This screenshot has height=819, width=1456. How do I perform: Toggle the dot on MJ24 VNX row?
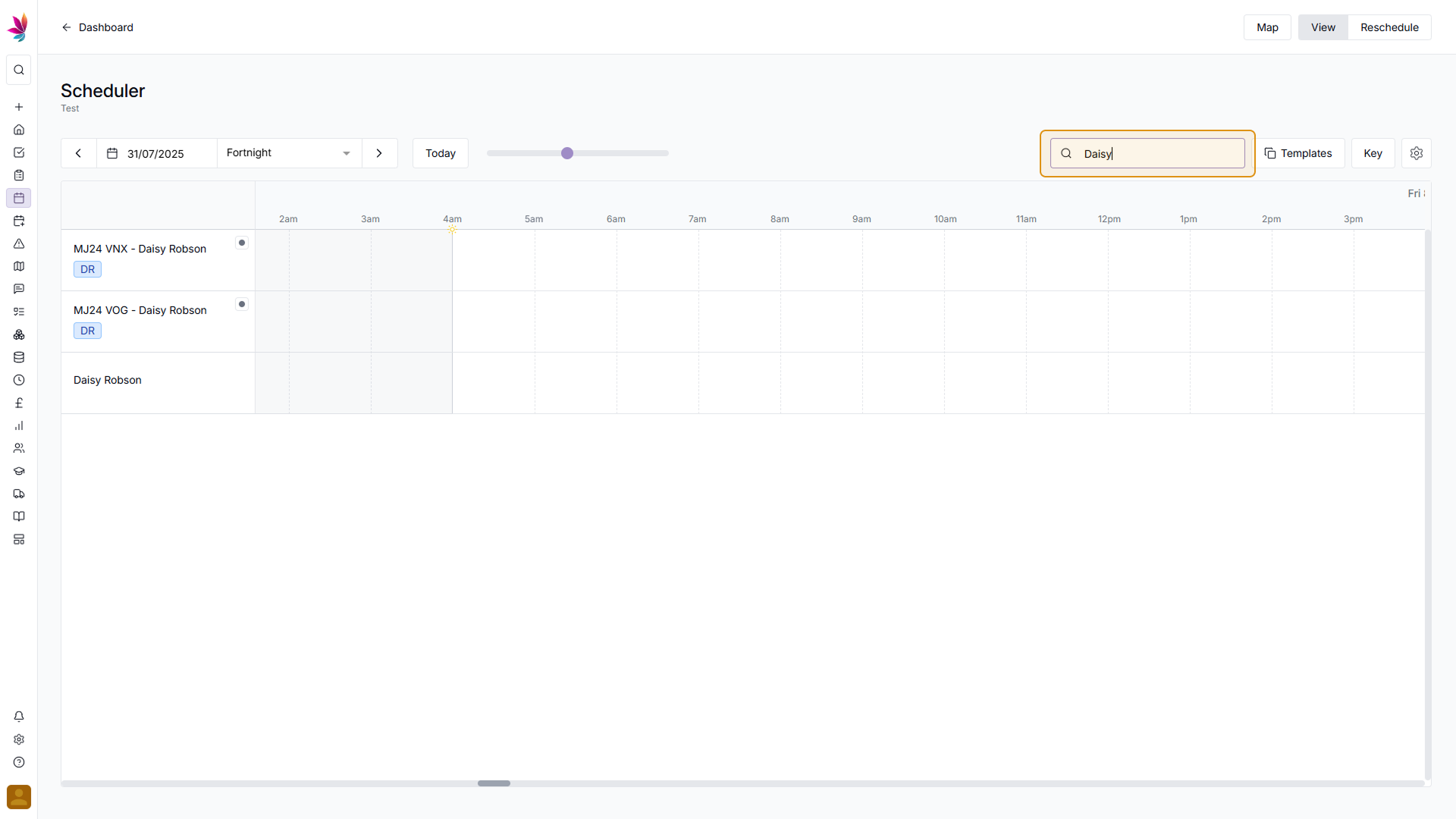[x=242, y=243]
